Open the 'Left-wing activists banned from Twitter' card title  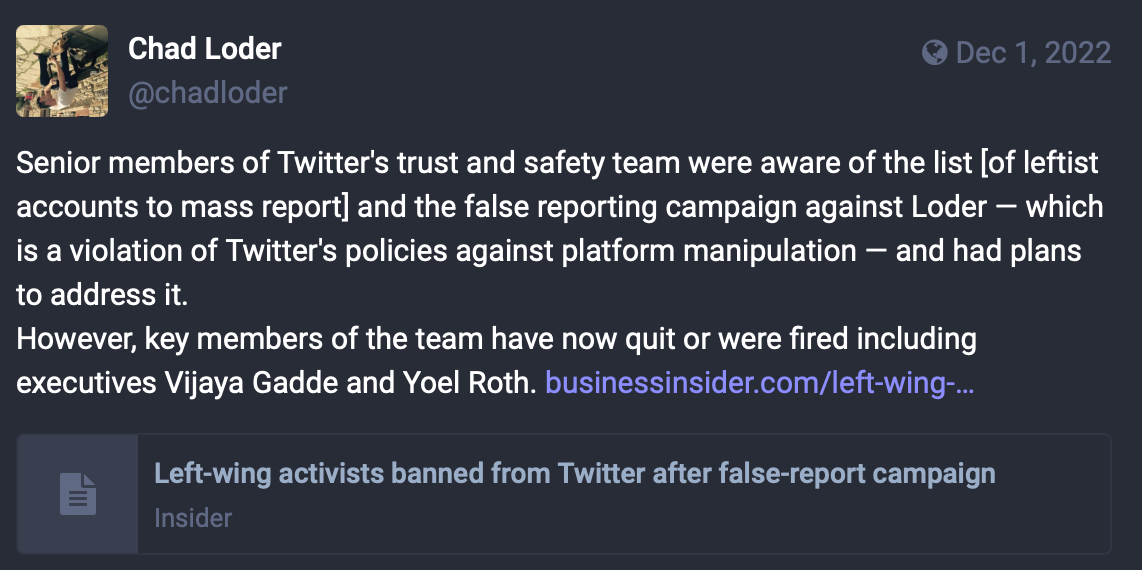[x=575, y=473]
